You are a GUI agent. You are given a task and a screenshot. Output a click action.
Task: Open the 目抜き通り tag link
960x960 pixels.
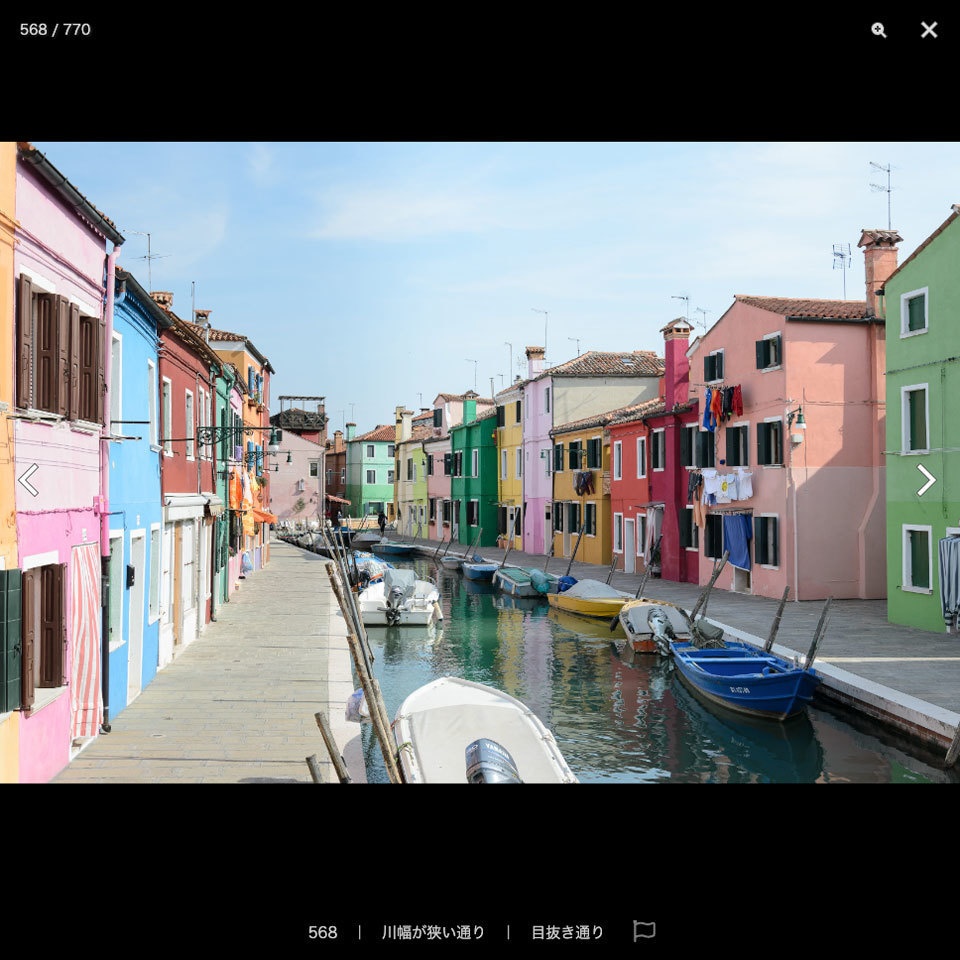coord(567,932)
